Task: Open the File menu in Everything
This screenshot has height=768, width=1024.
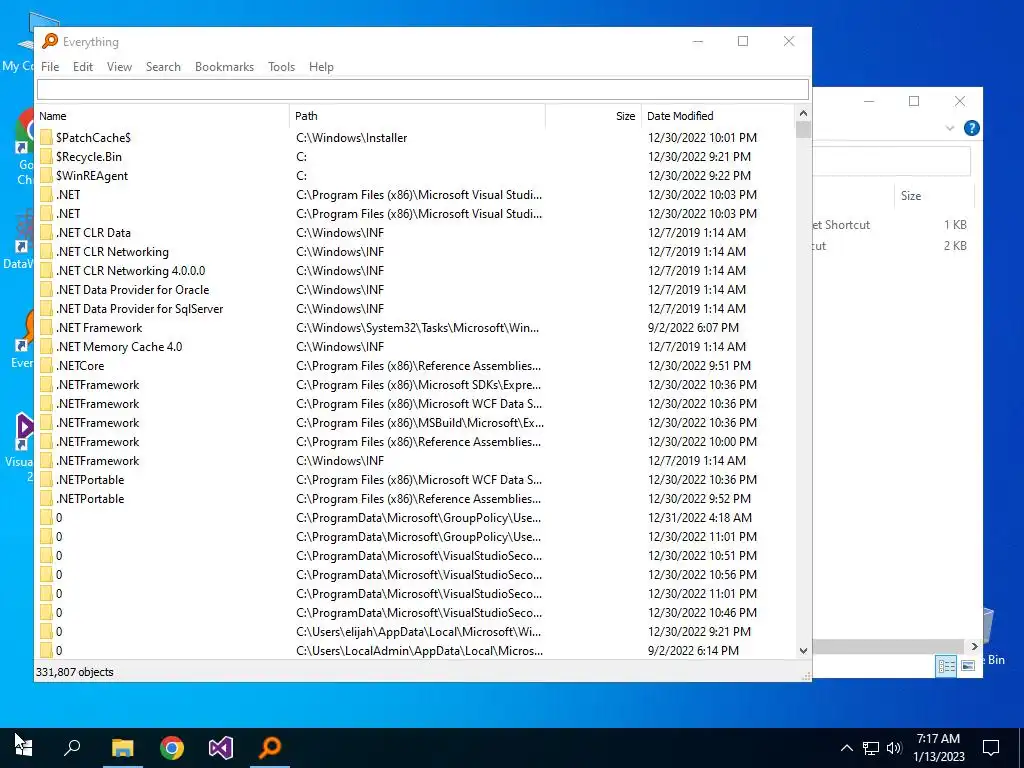Action: click(50, 67)
